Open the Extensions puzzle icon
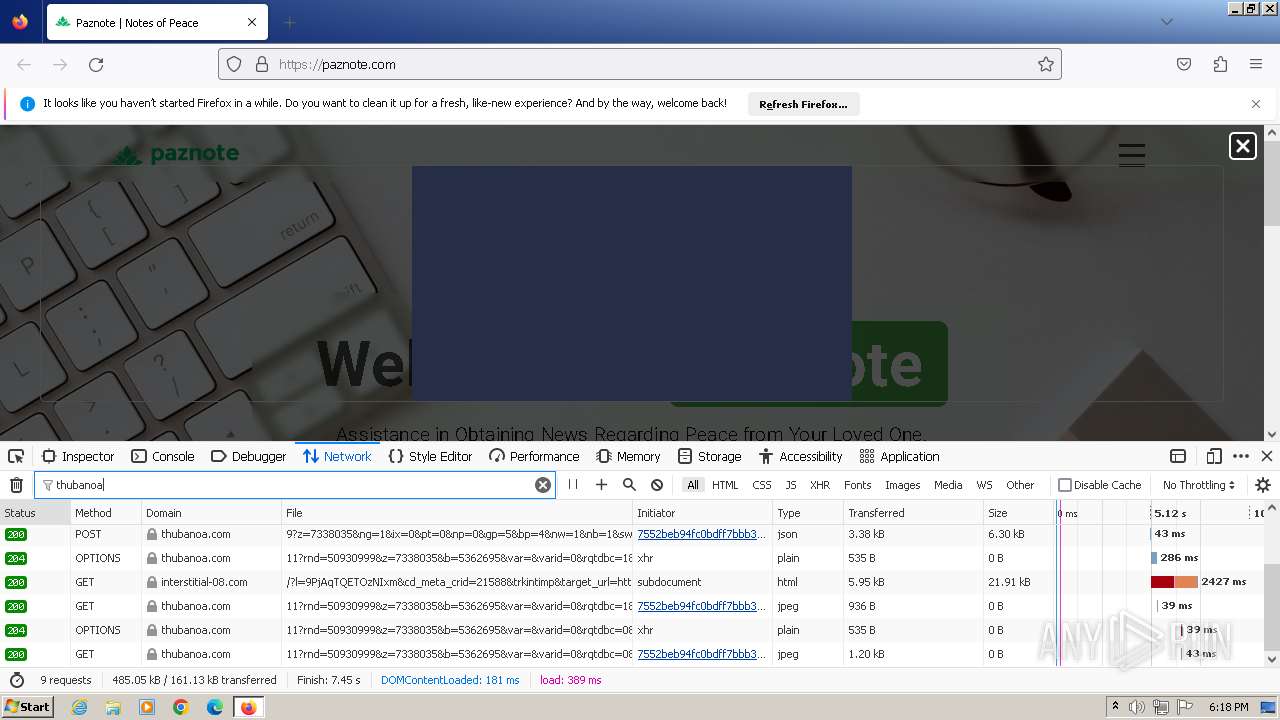The image size is (1280, 720). pyautogui.click(x=1220, y=64)
